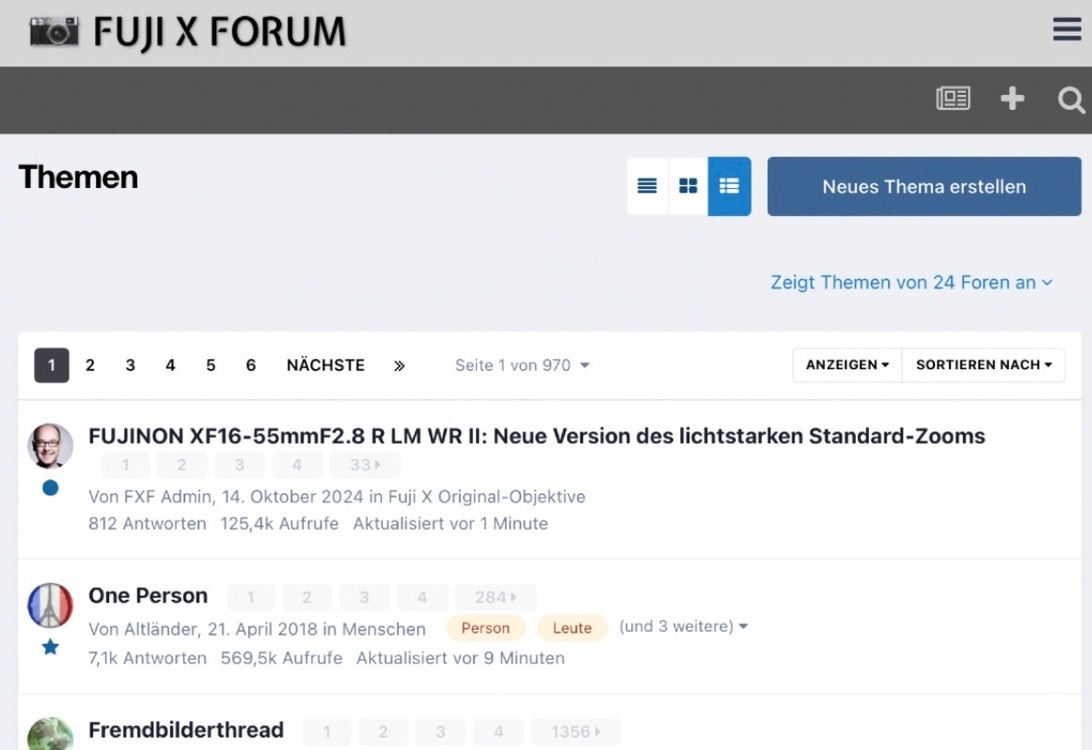
Task: Open the ANZEIGEN dropdown
Action: 847,365
